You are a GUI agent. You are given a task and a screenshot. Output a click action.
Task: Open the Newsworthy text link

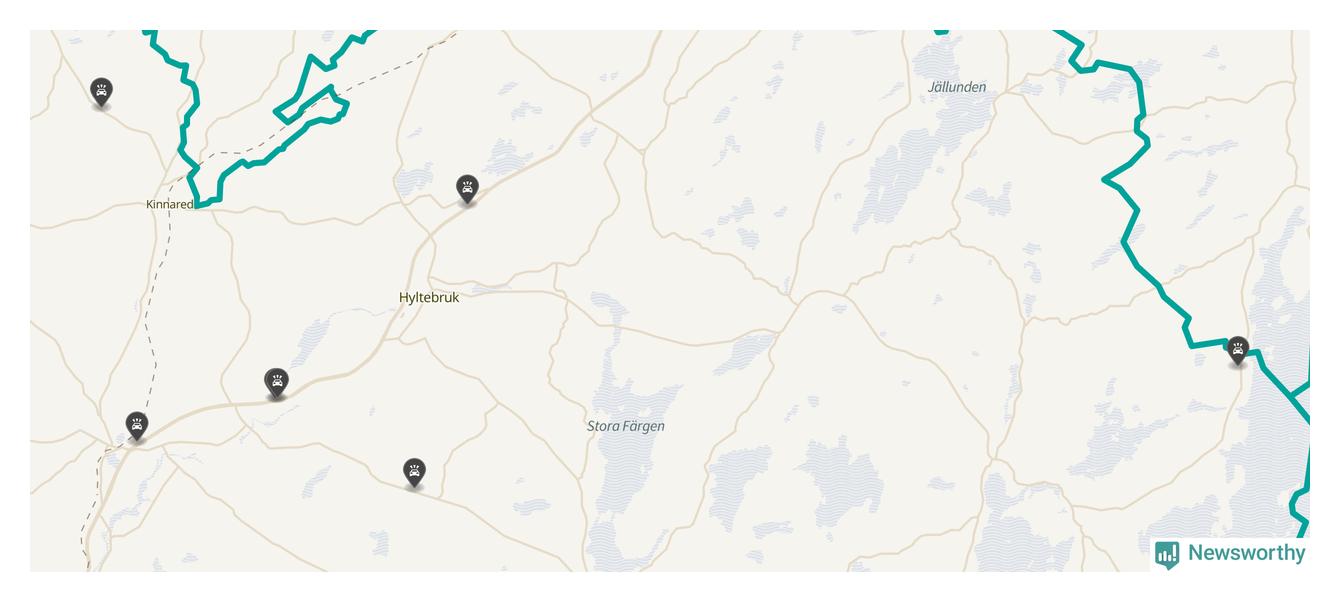tap(1246, 553)
